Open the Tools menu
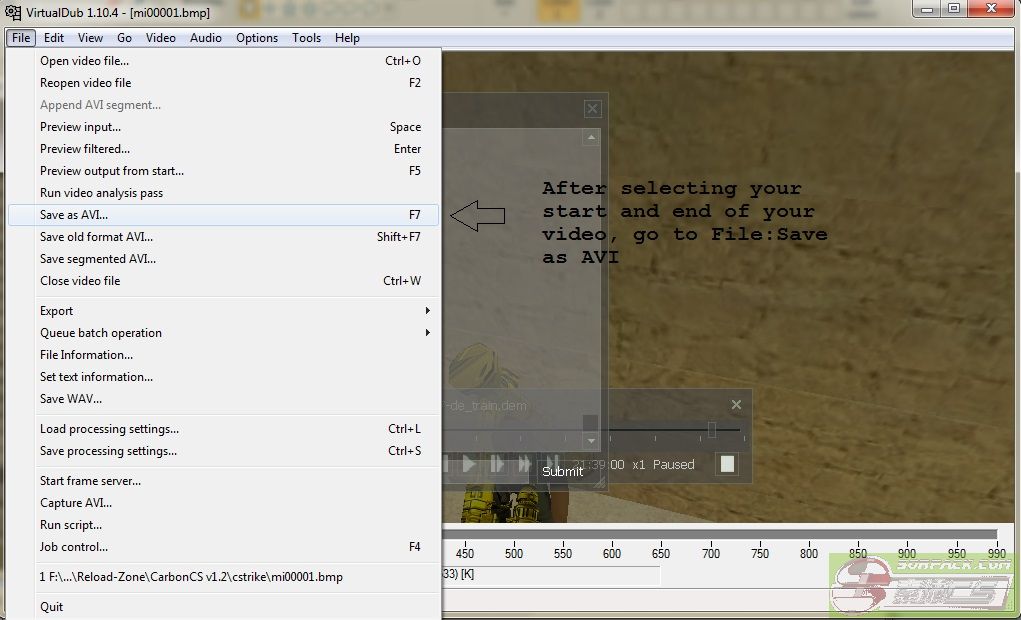The width and height of the screenshot is (1021, 620). [306, 38]
